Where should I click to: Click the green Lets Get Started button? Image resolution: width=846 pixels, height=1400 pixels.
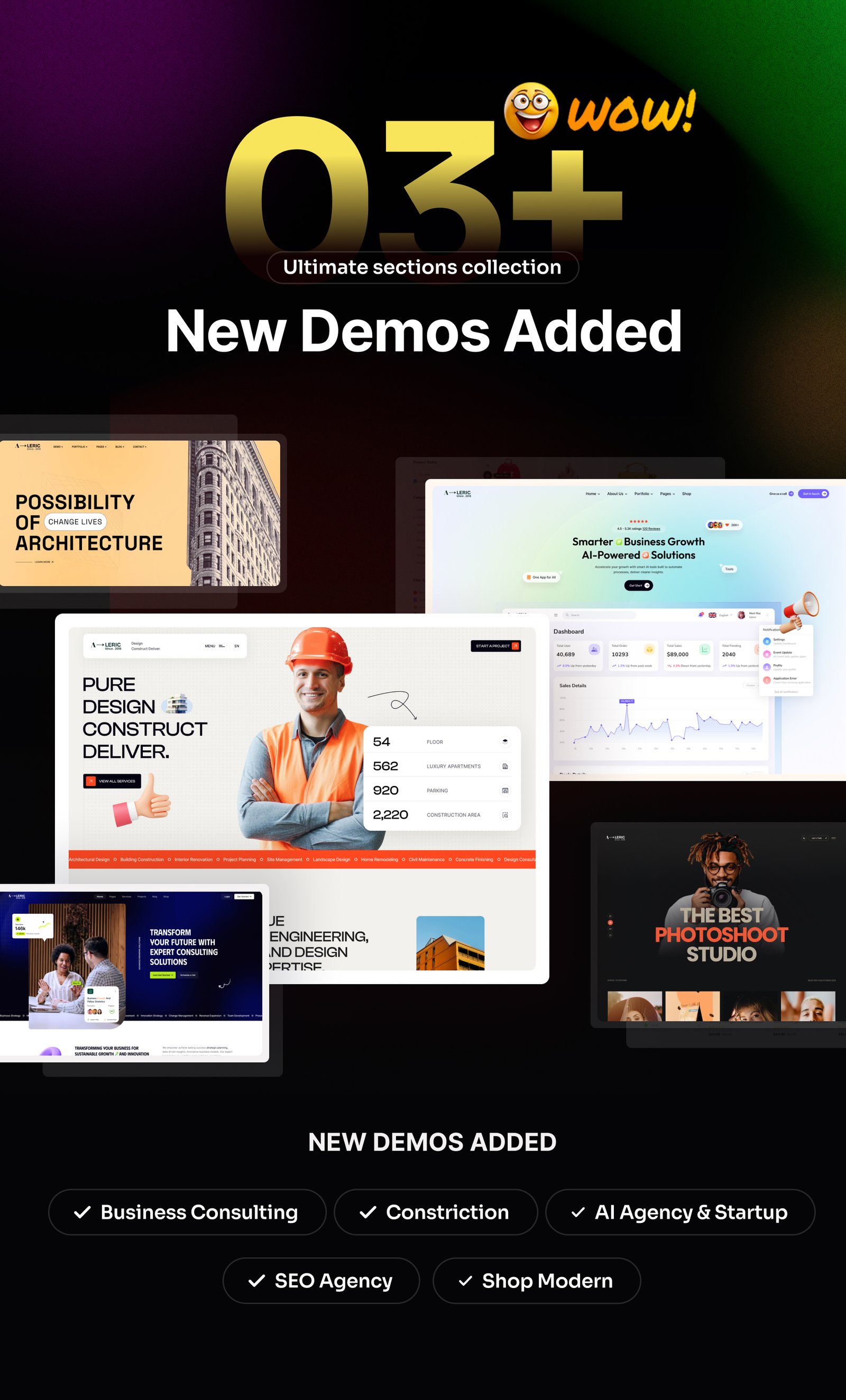[x=163, y=975]
